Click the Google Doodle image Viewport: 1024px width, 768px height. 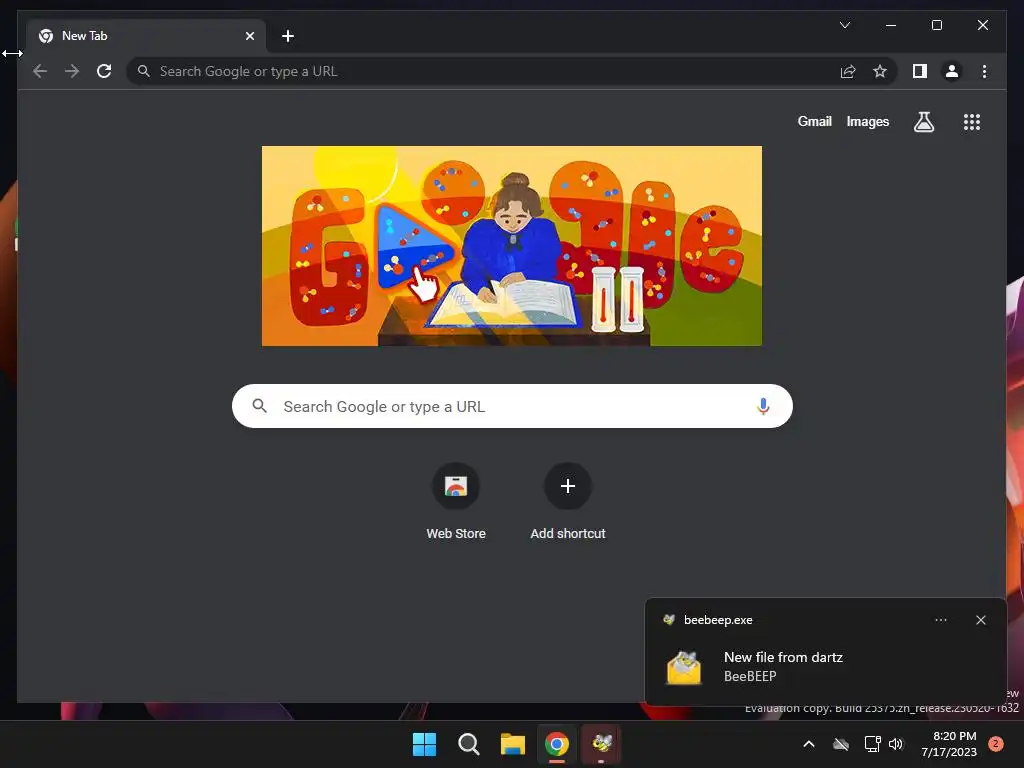click(x=511, y=246)
